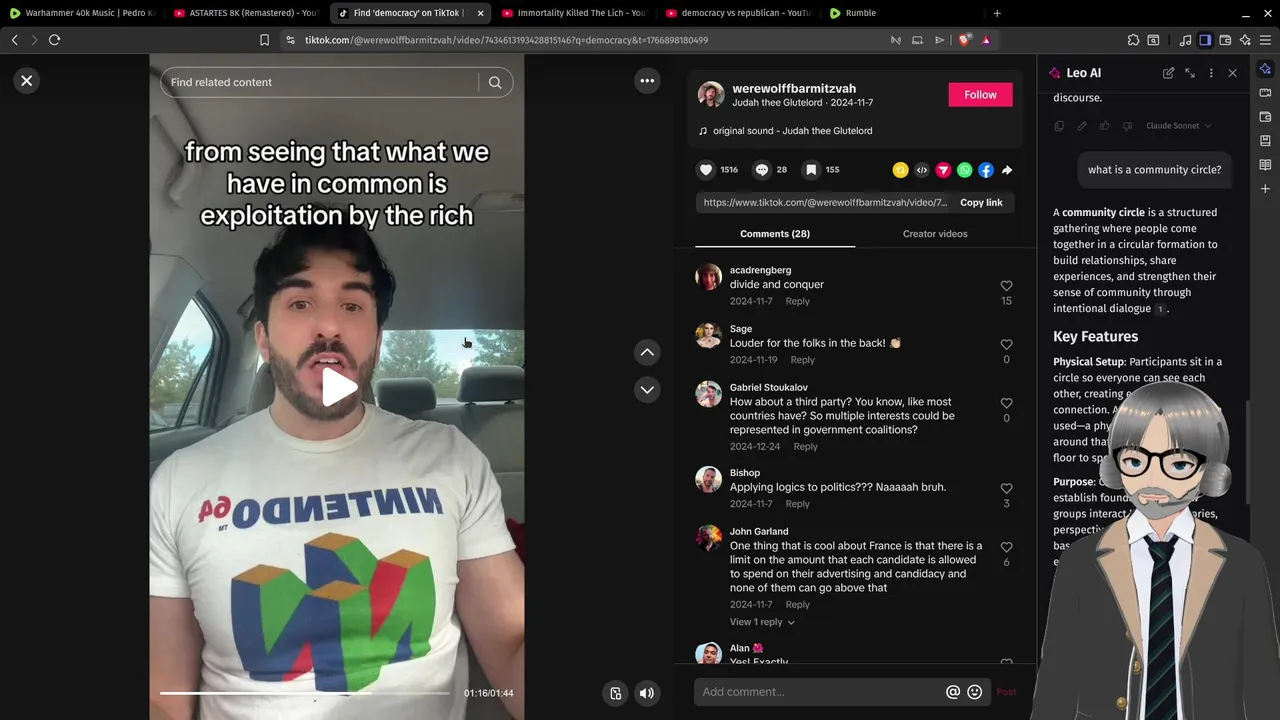Focus the Add comment input field

[820, 692]
